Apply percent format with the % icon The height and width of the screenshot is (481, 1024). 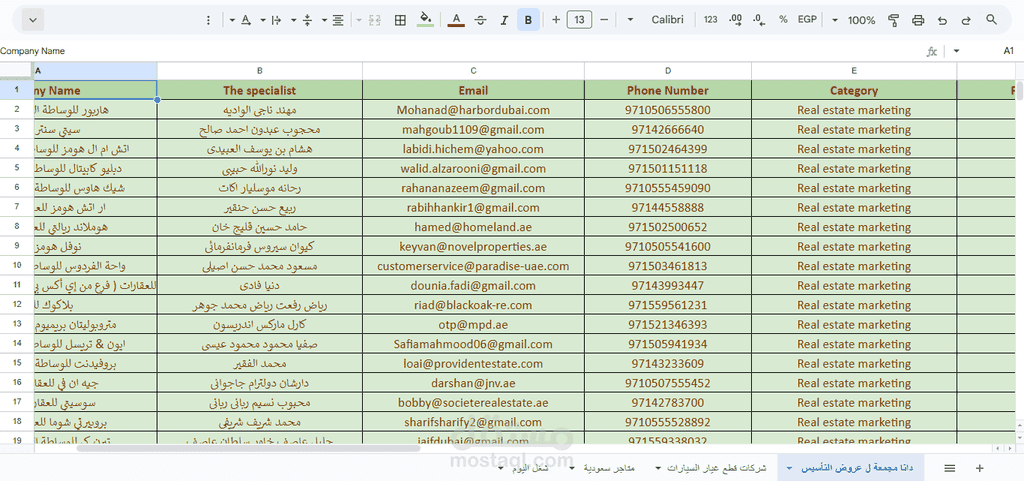pos(783,20)
